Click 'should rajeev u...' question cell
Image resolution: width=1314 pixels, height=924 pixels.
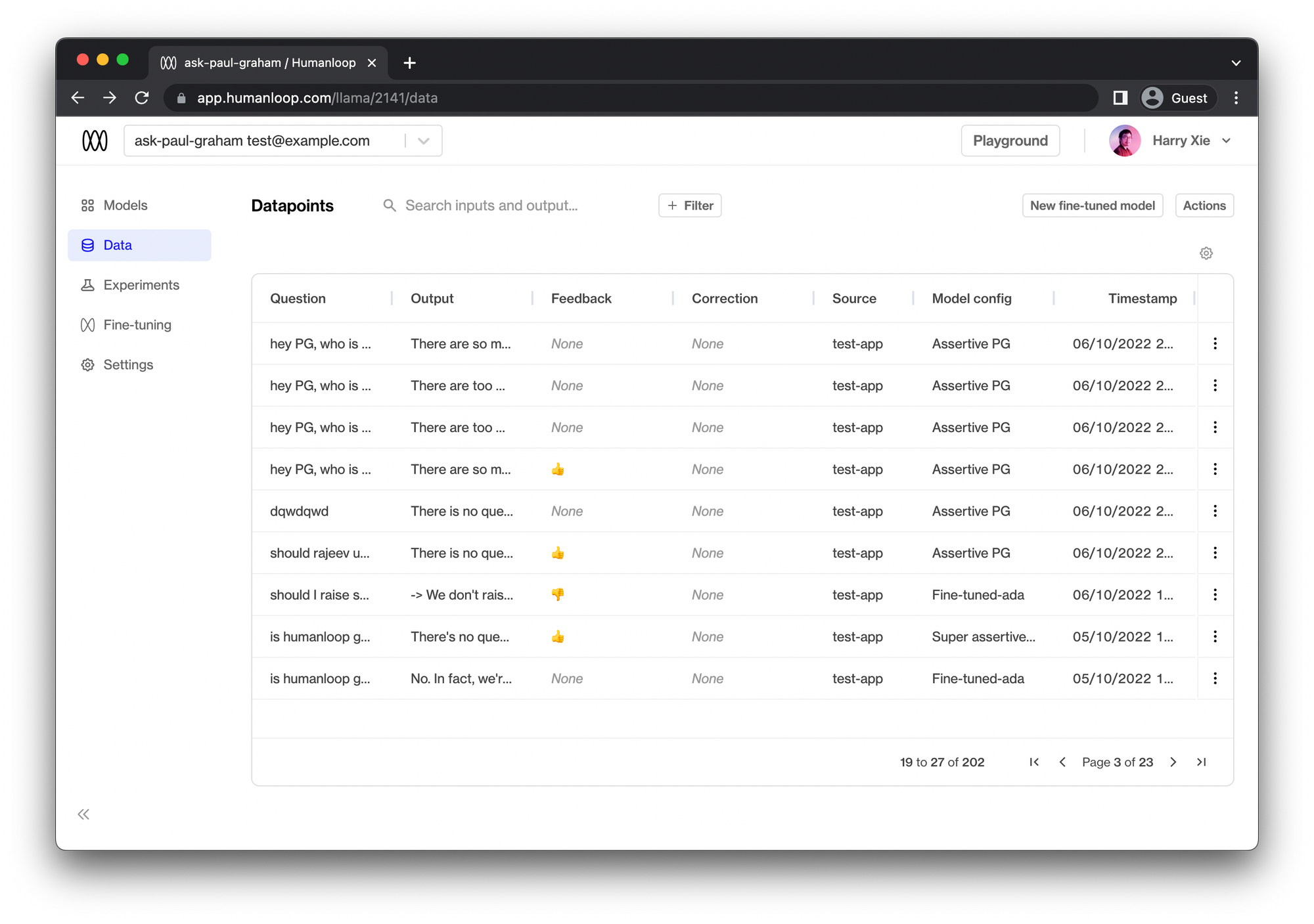(320, 553)
